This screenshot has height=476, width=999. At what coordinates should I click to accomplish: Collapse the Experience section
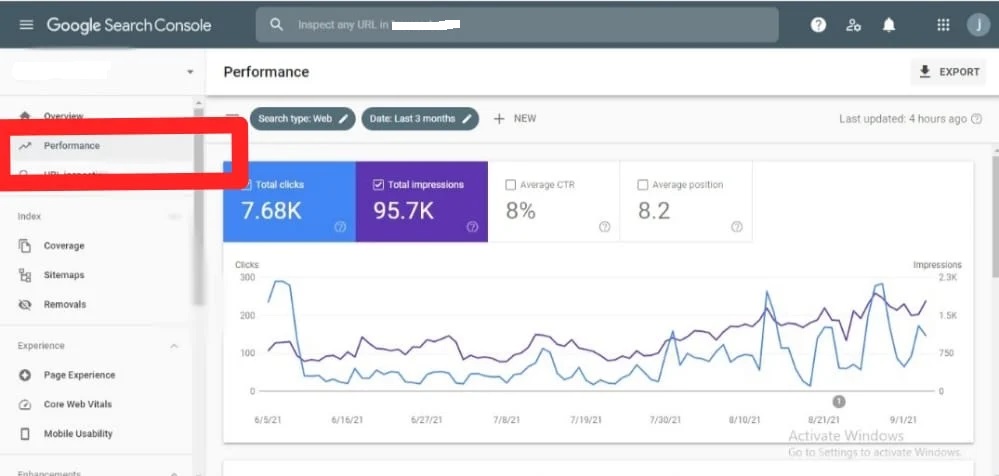coord(174,346)
